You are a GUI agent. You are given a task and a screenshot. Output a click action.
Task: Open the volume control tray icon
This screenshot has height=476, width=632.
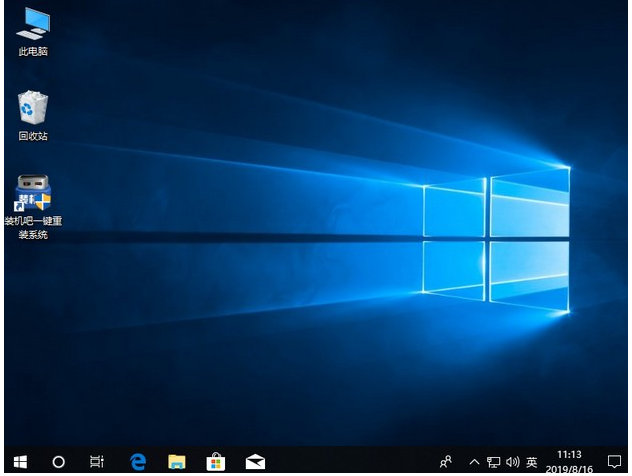point(512,462)
